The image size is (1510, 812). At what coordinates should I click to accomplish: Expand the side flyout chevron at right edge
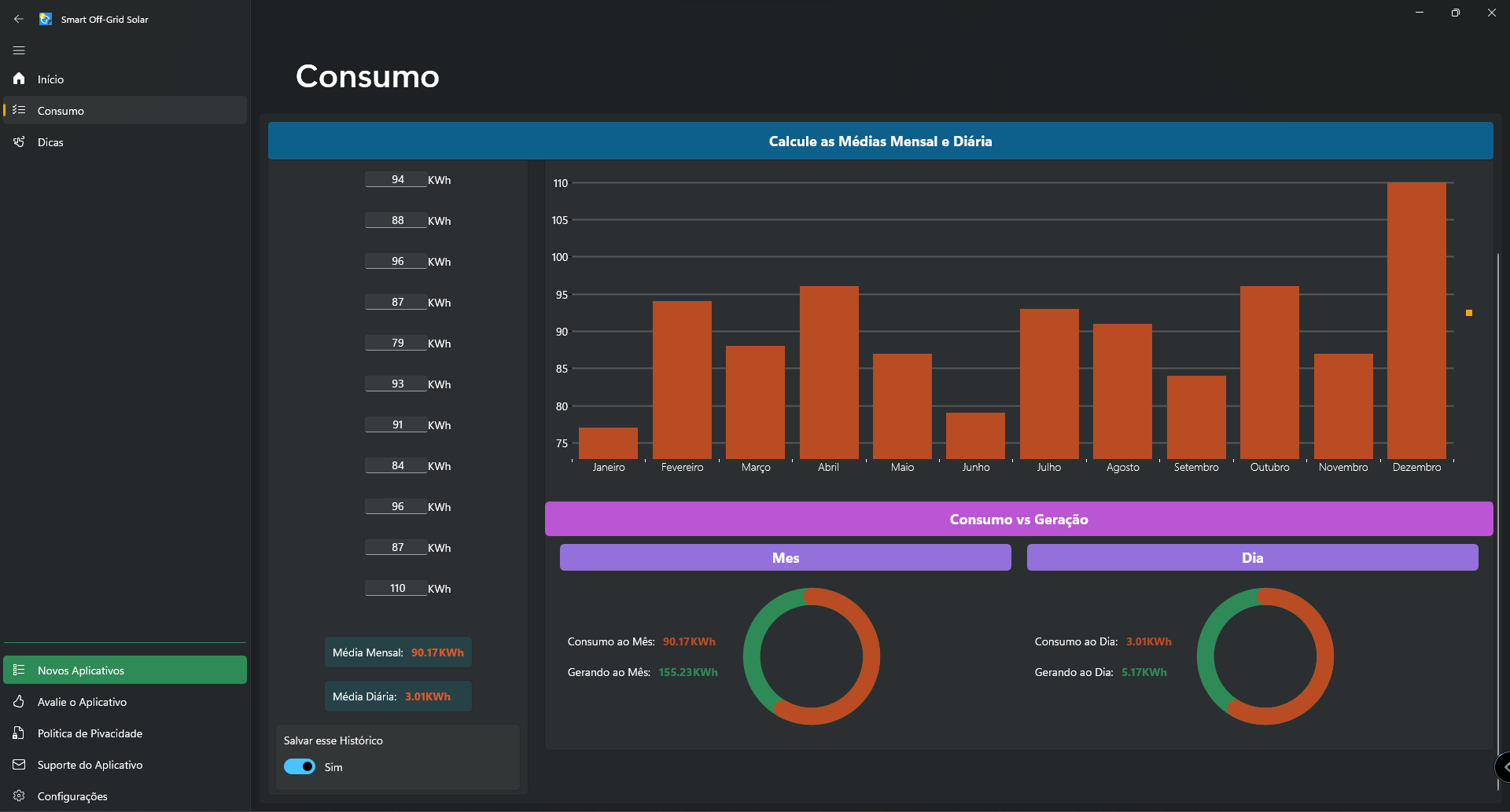tap(1504, 766)
